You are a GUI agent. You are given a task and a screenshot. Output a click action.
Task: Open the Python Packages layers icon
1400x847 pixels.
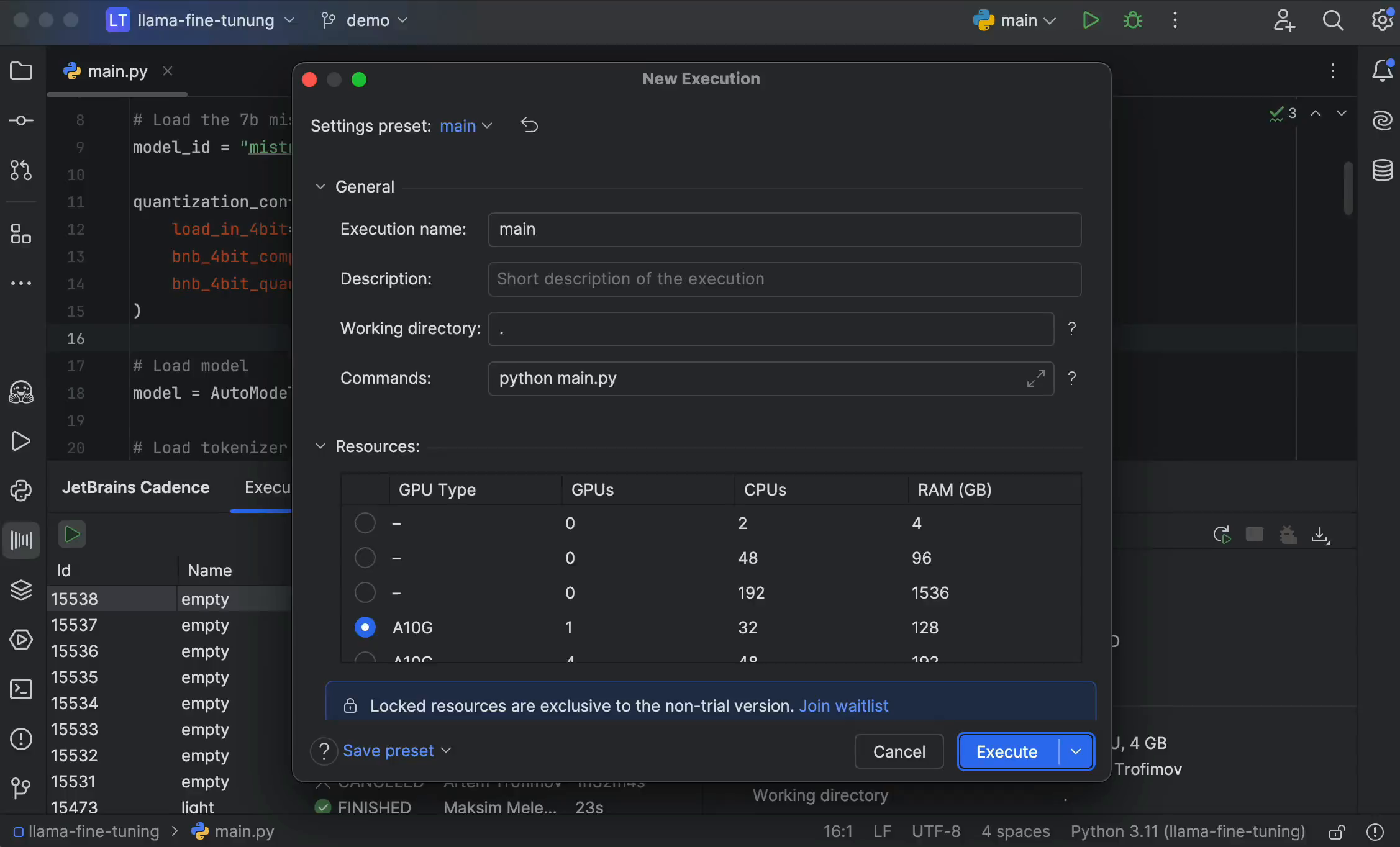coord(21,590)
